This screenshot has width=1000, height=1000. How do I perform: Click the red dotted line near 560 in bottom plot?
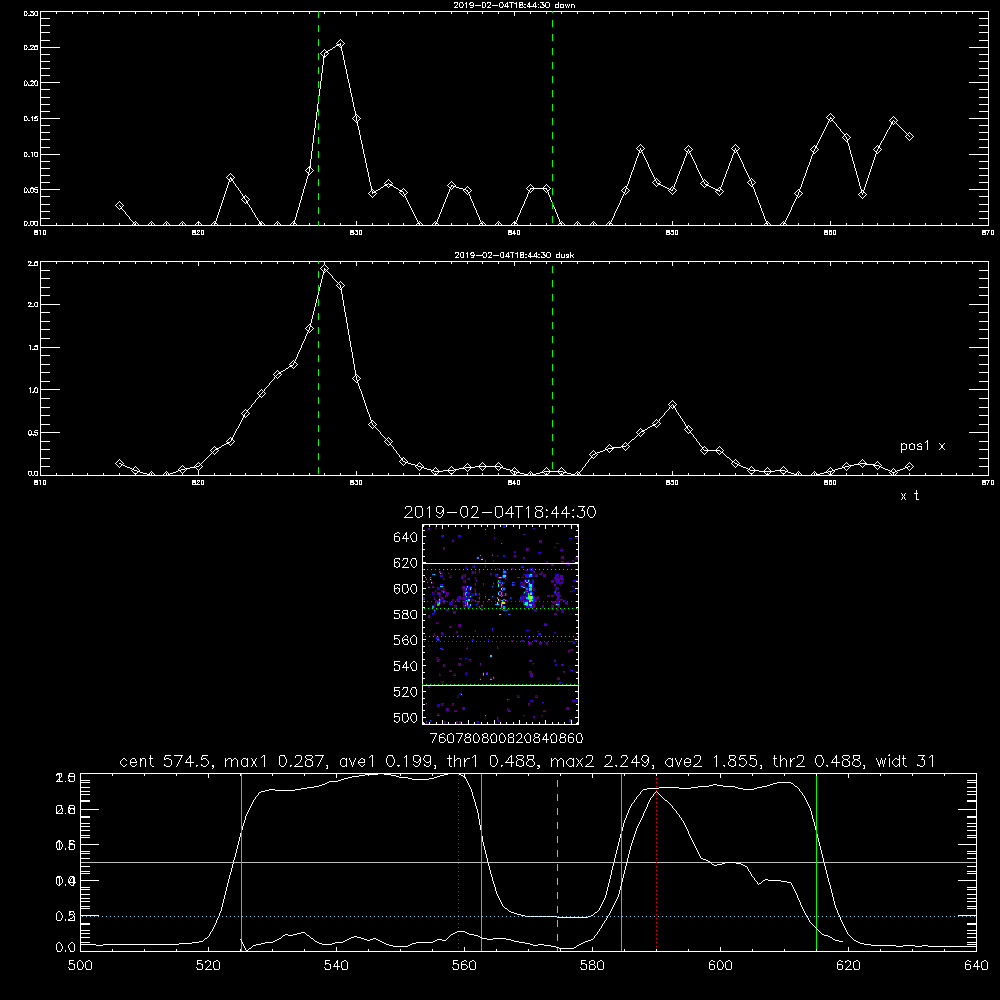coord(459,862)
